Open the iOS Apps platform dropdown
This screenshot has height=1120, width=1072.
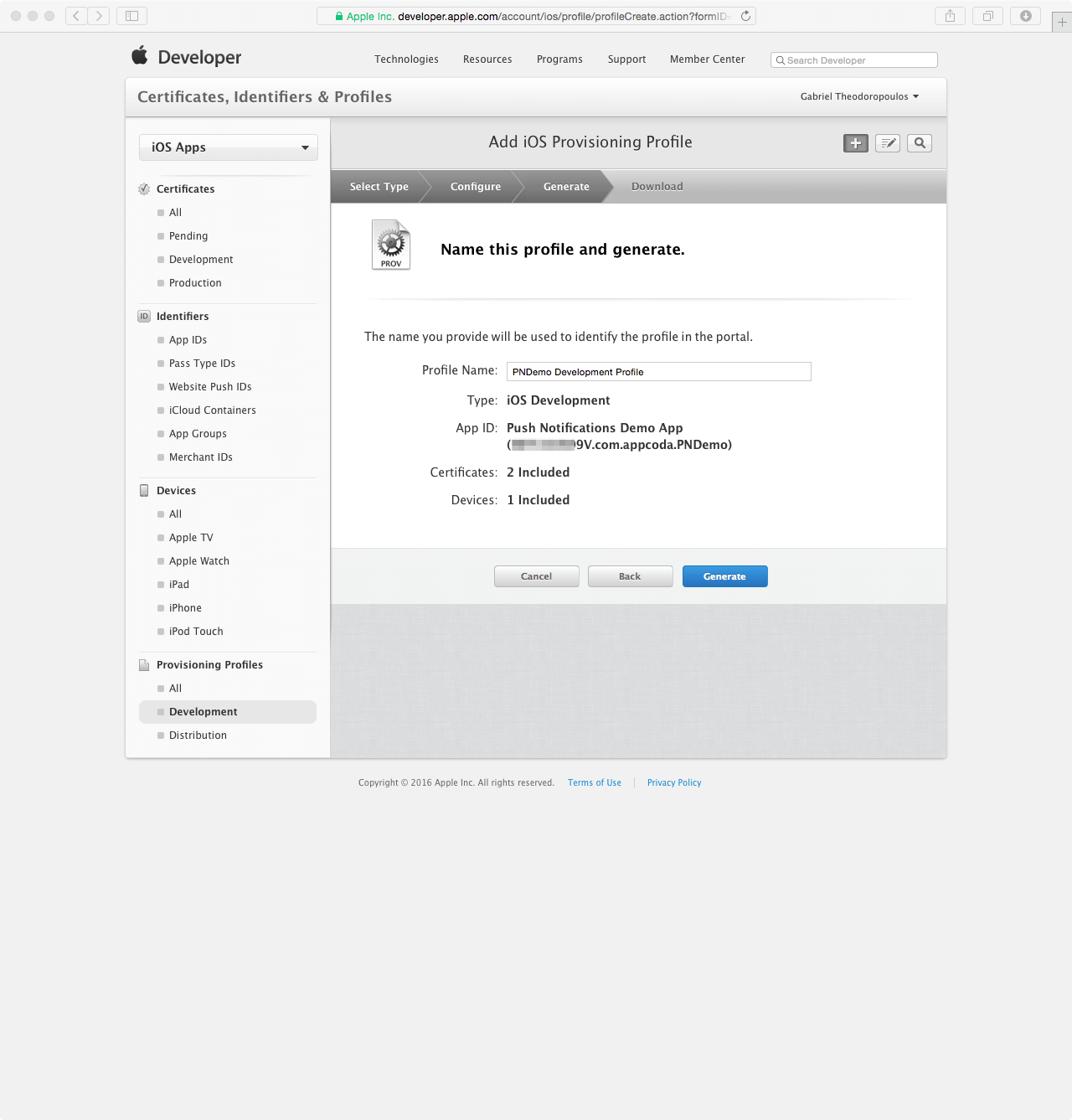click(x=229, y=147)
